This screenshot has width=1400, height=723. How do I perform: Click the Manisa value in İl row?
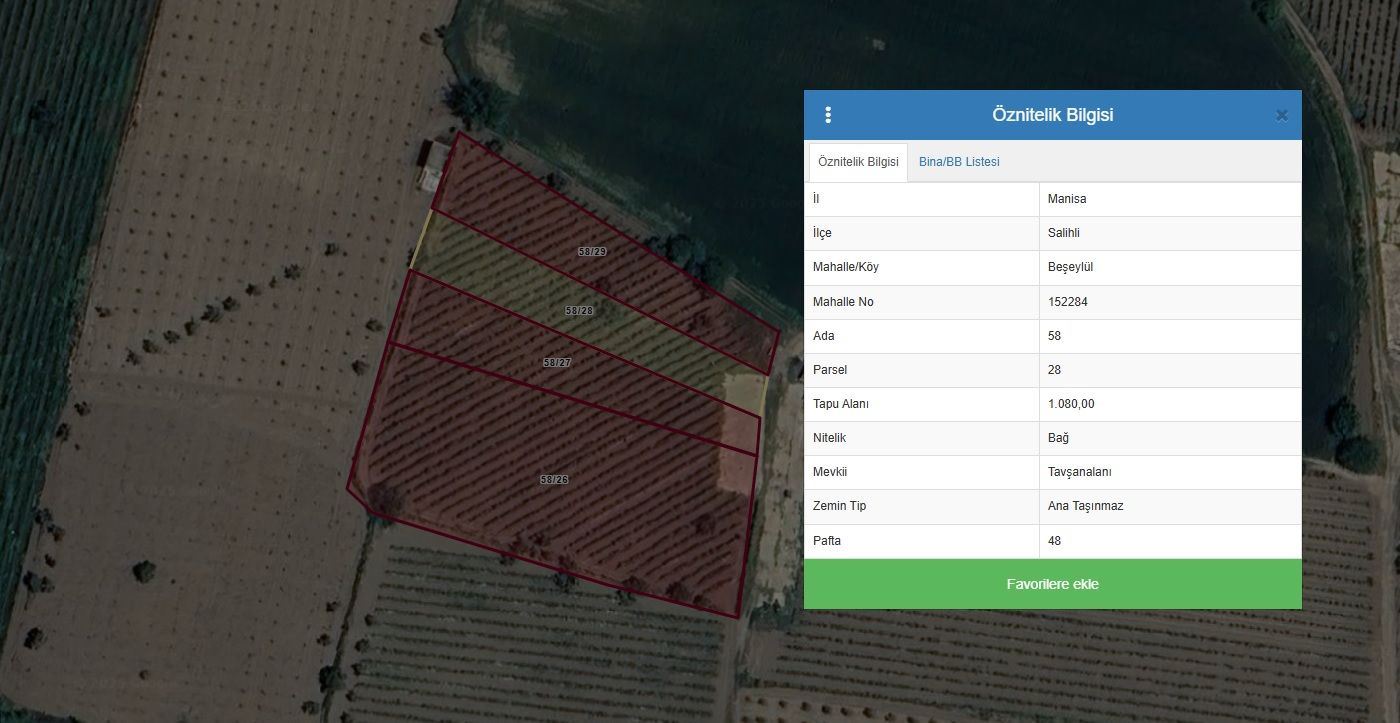coord(1066,199)
